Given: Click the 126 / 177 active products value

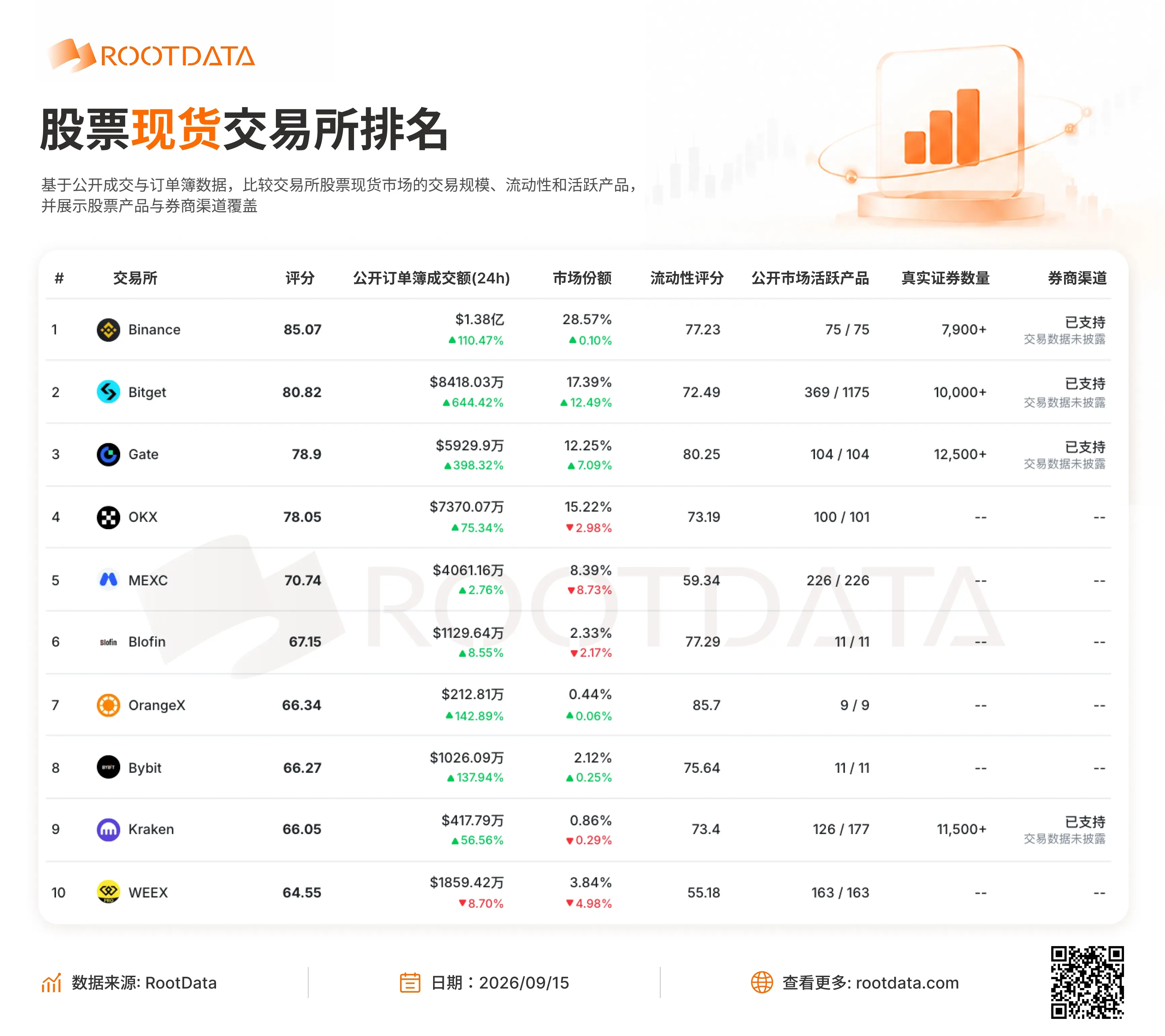Looking at the screenshot, I should [x=841, y=829].
